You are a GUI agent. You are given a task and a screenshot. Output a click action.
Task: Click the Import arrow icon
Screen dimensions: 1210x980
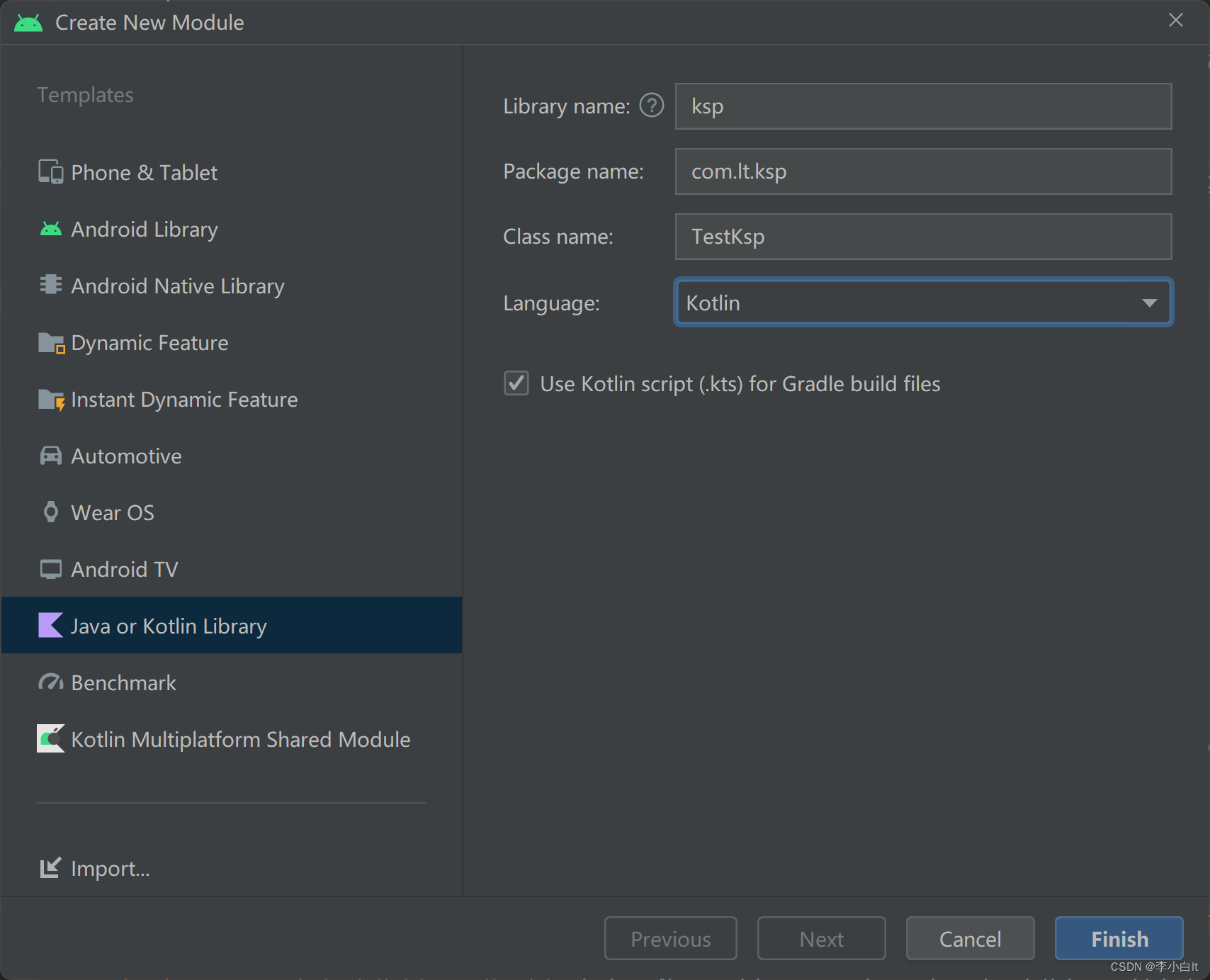tap(50, 867)
